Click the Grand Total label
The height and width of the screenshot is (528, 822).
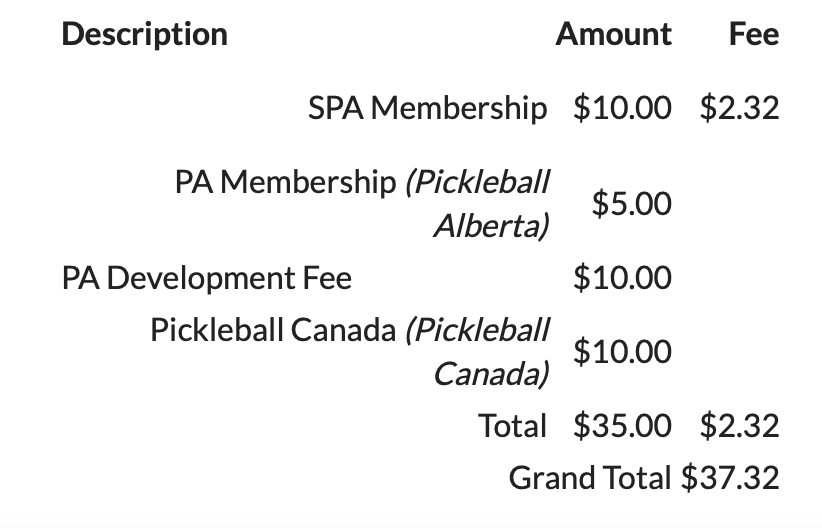pos(590,478)
